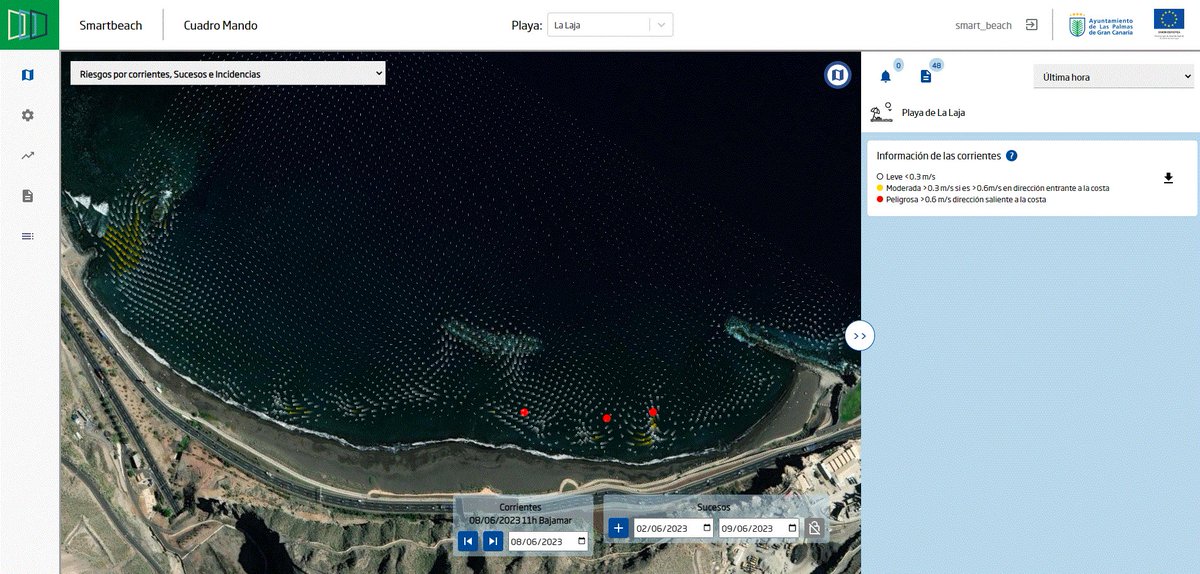Click Ayuntamiento de Las Palmas logo
Image resolution: width=1200 pixels, height=574 pixels.
pyautogui.click(x=1102, y=25)
